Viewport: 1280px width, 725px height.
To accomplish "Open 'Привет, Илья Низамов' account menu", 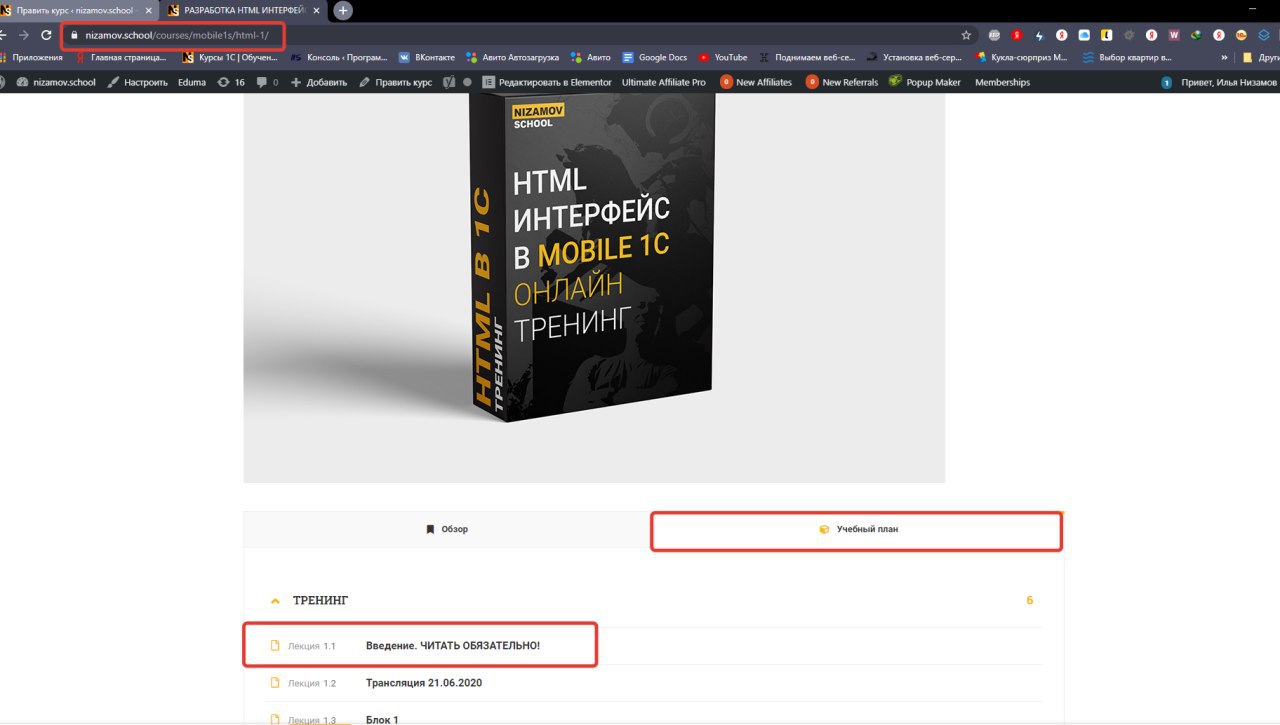I will [x=1229, y=82].
